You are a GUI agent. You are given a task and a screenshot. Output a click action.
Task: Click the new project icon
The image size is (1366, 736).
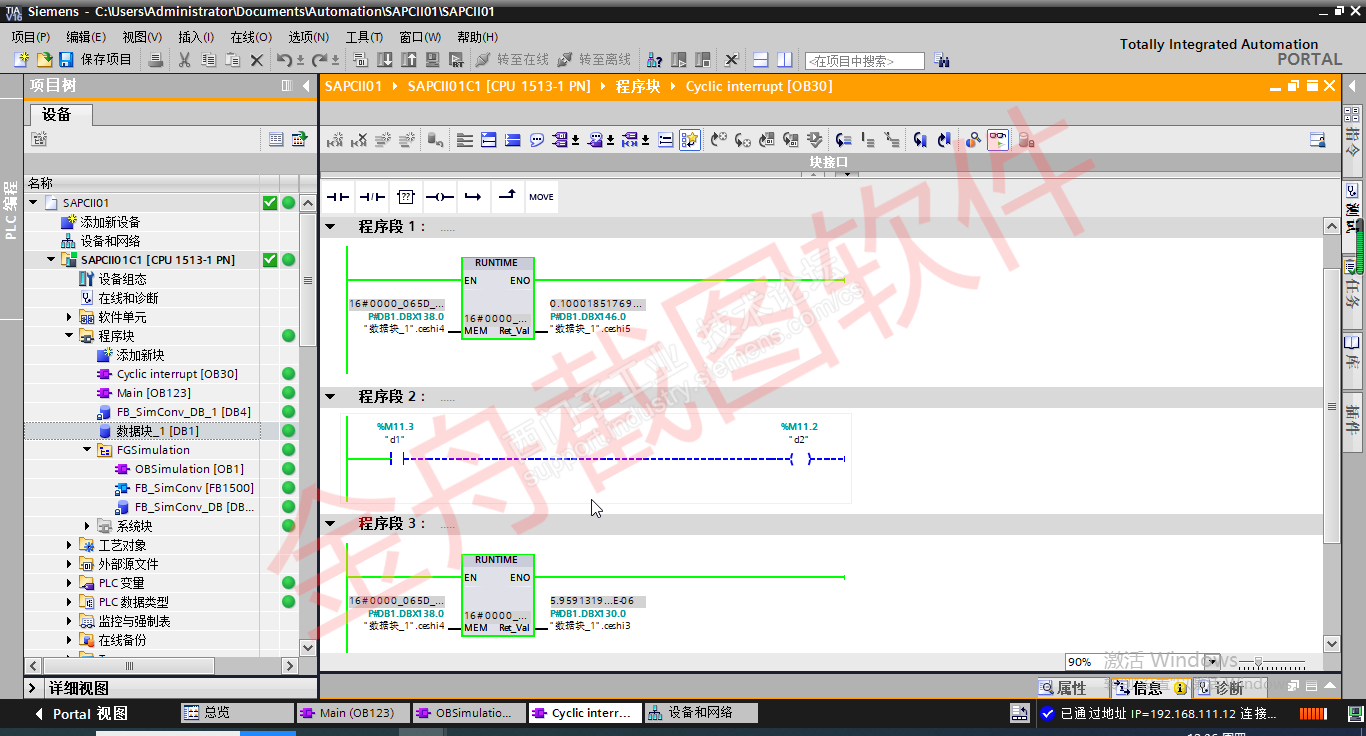tap(21, 60)
